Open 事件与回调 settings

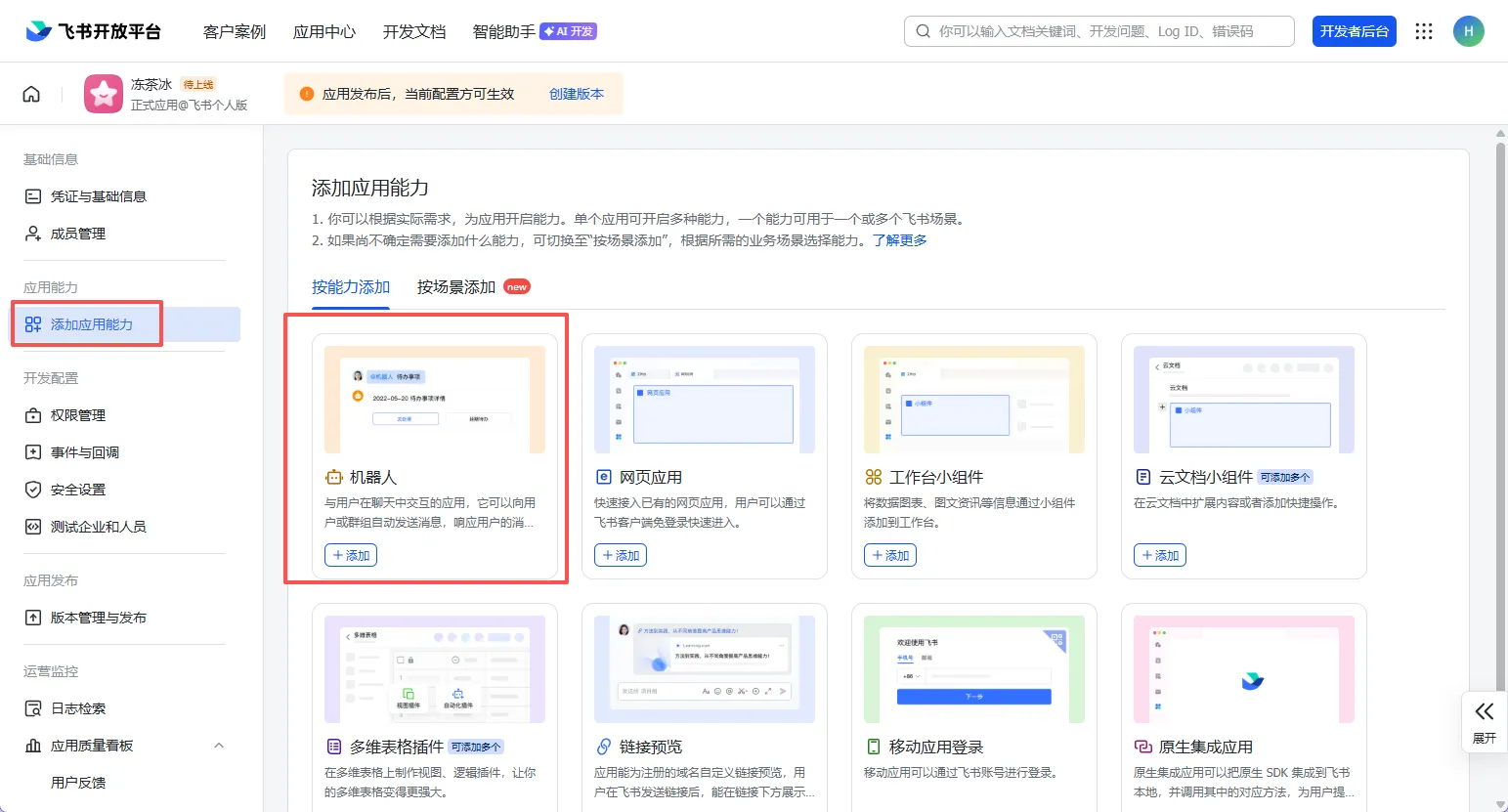(85, 452)
